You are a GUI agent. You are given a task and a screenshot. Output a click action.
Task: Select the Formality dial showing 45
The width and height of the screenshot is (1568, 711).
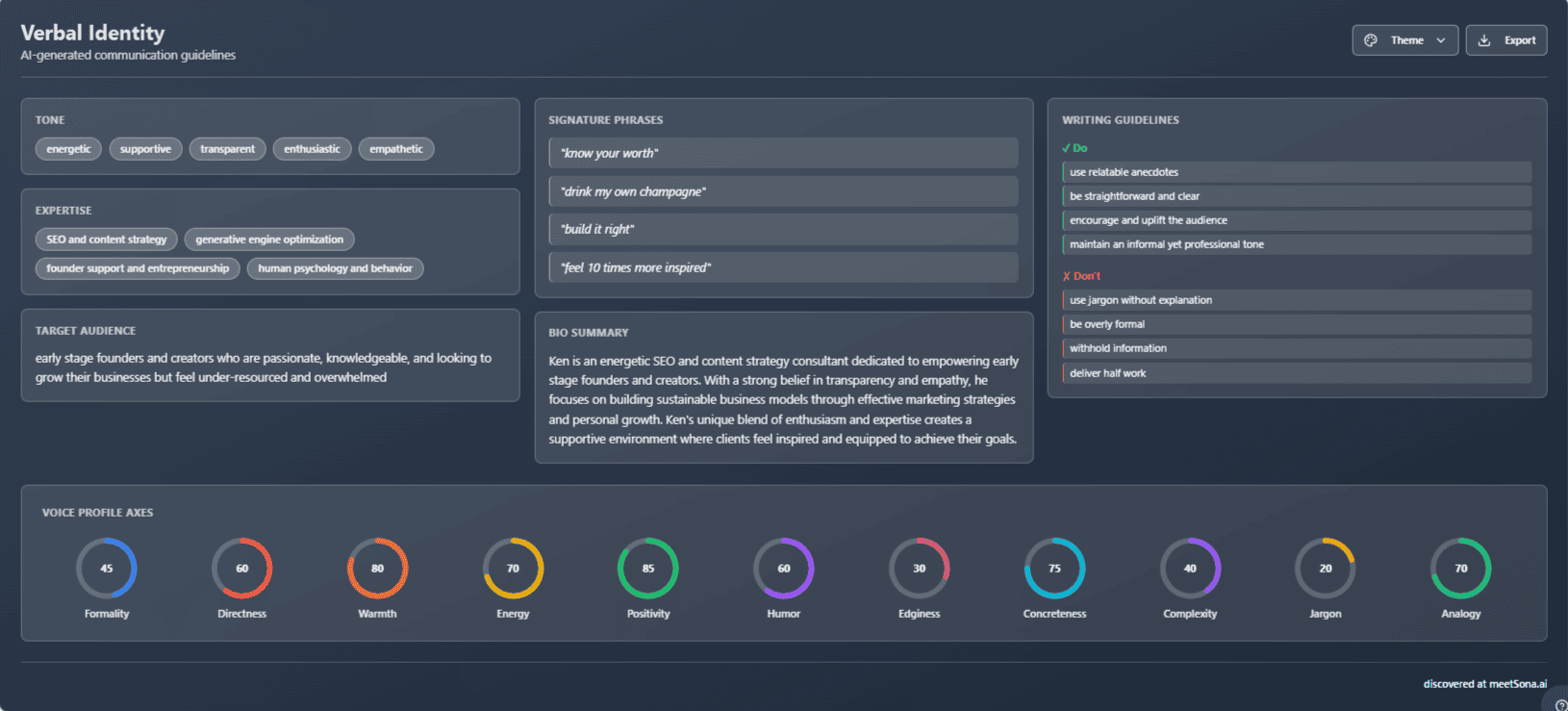point(107,569)
